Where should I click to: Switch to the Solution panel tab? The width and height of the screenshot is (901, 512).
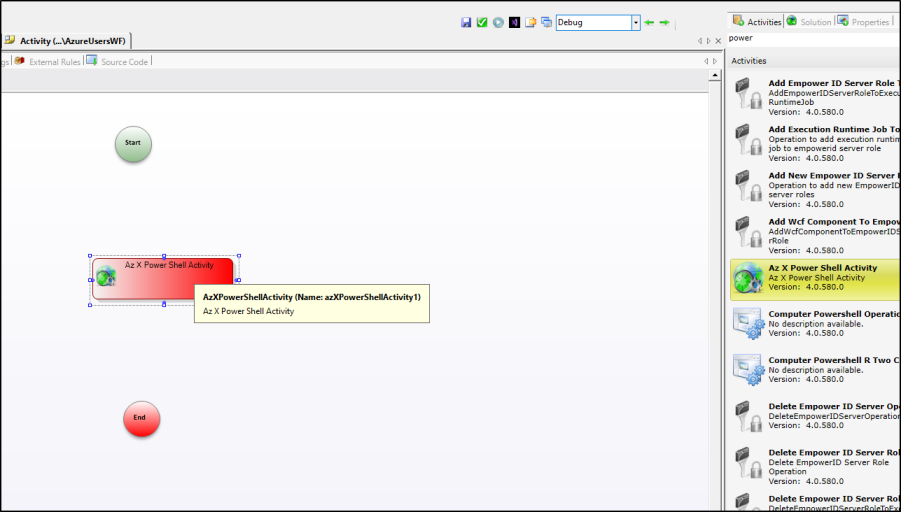(809, 22)
